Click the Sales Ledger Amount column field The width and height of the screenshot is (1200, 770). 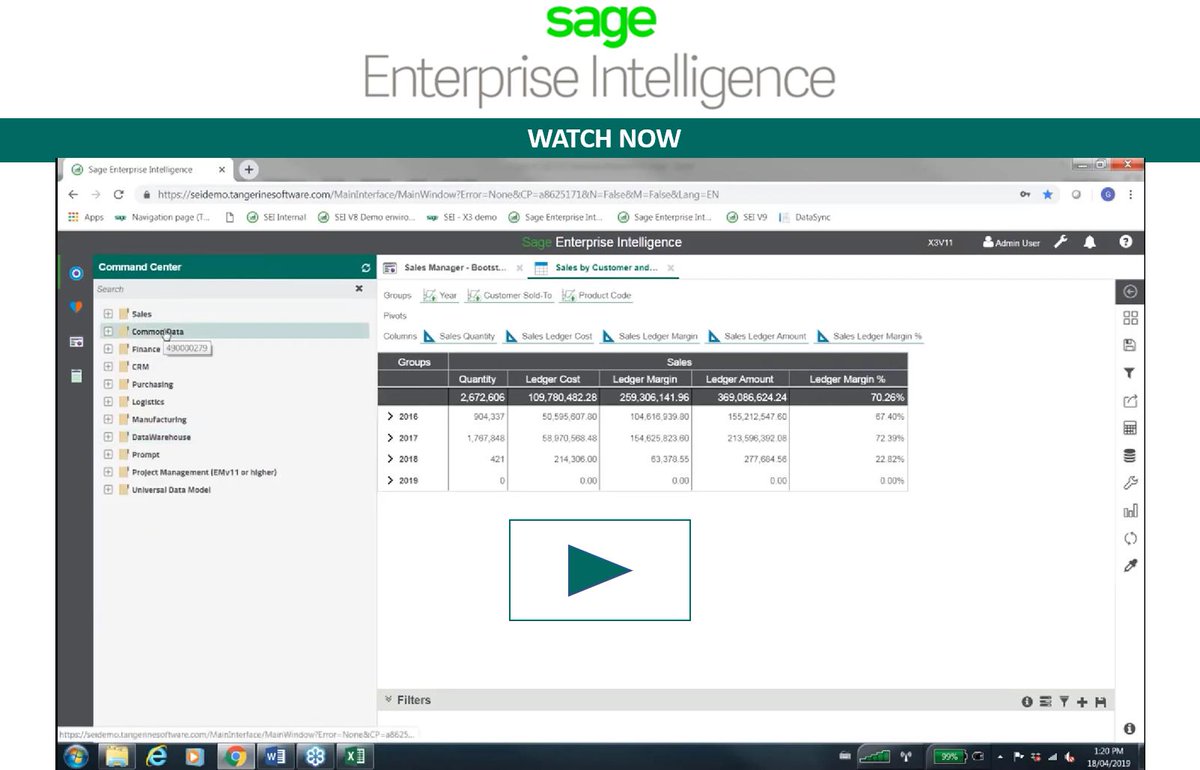757,336
